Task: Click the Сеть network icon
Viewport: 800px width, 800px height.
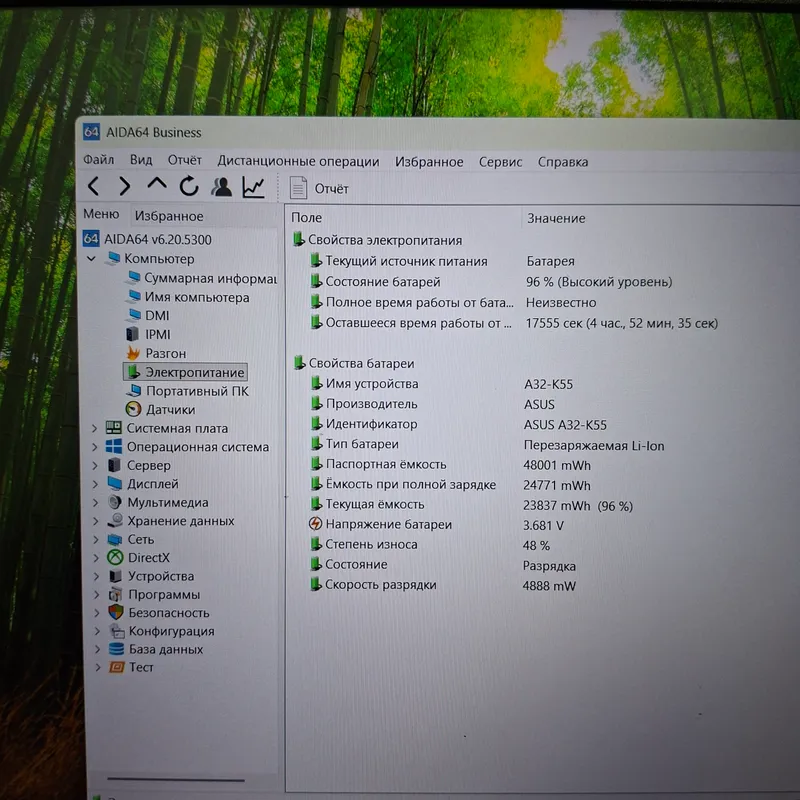Action: [115, 539]
